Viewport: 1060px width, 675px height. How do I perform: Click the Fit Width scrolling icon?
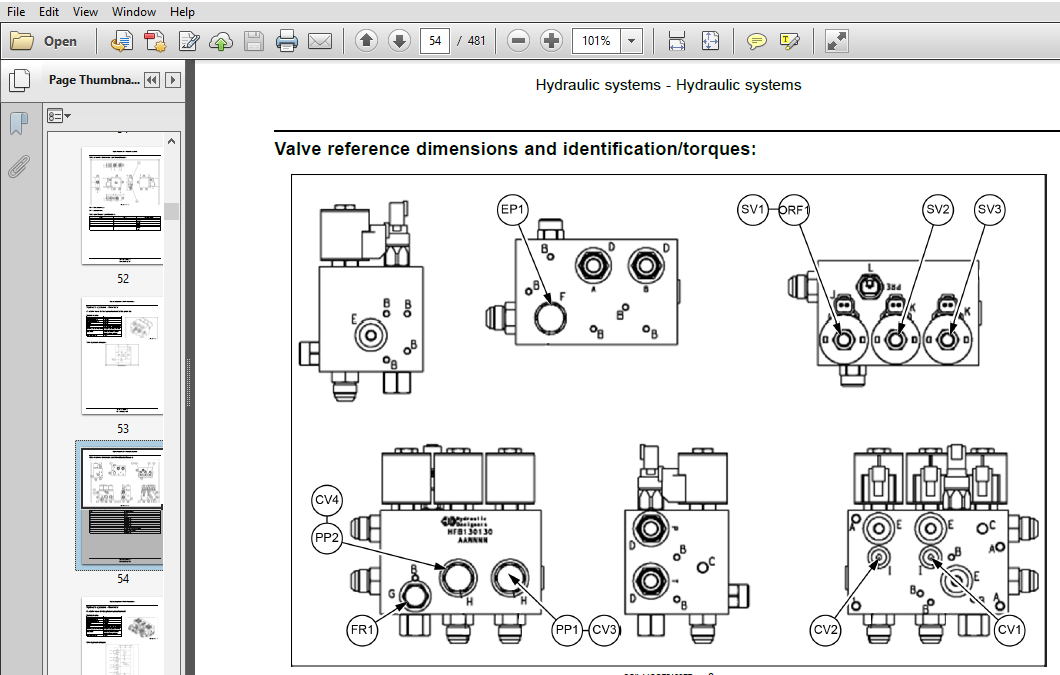pos(677,41)
